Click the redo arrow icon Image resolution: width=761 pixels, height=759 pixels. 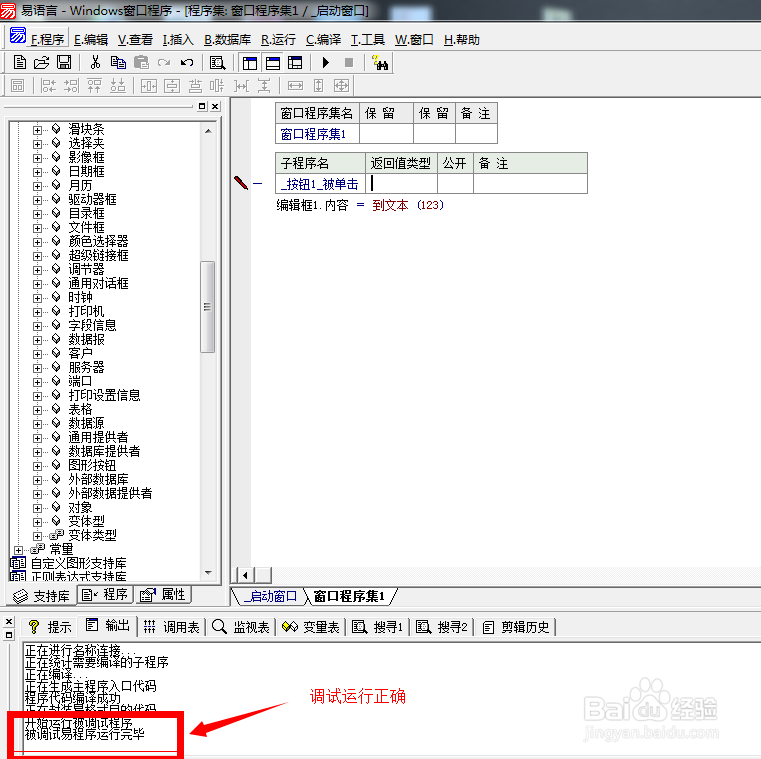(164, 63)
